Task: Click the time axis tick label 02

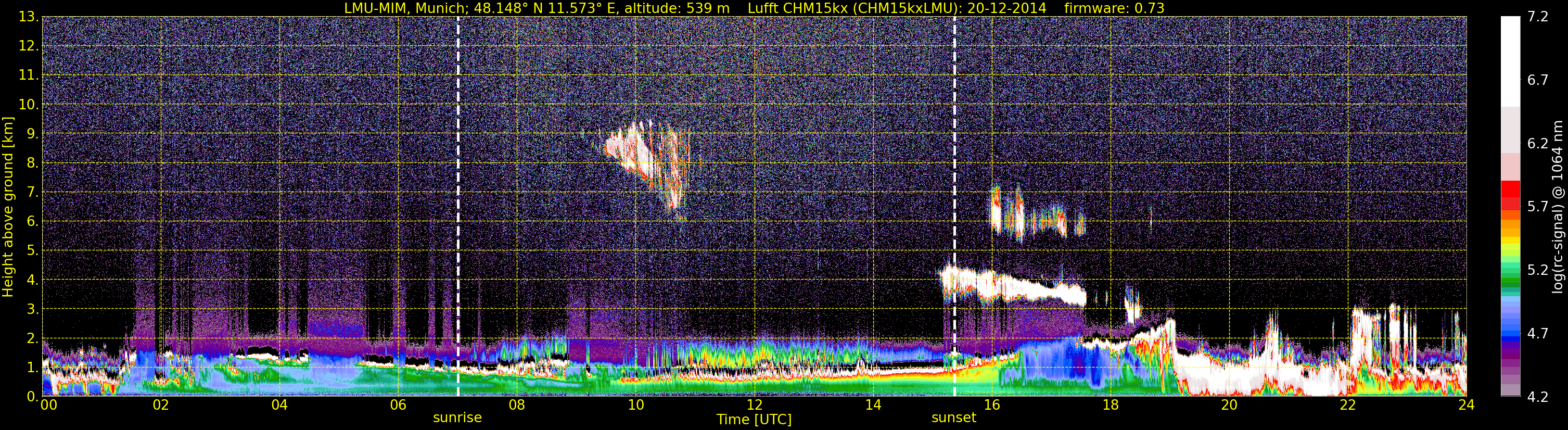Action: tap(160, 406)
